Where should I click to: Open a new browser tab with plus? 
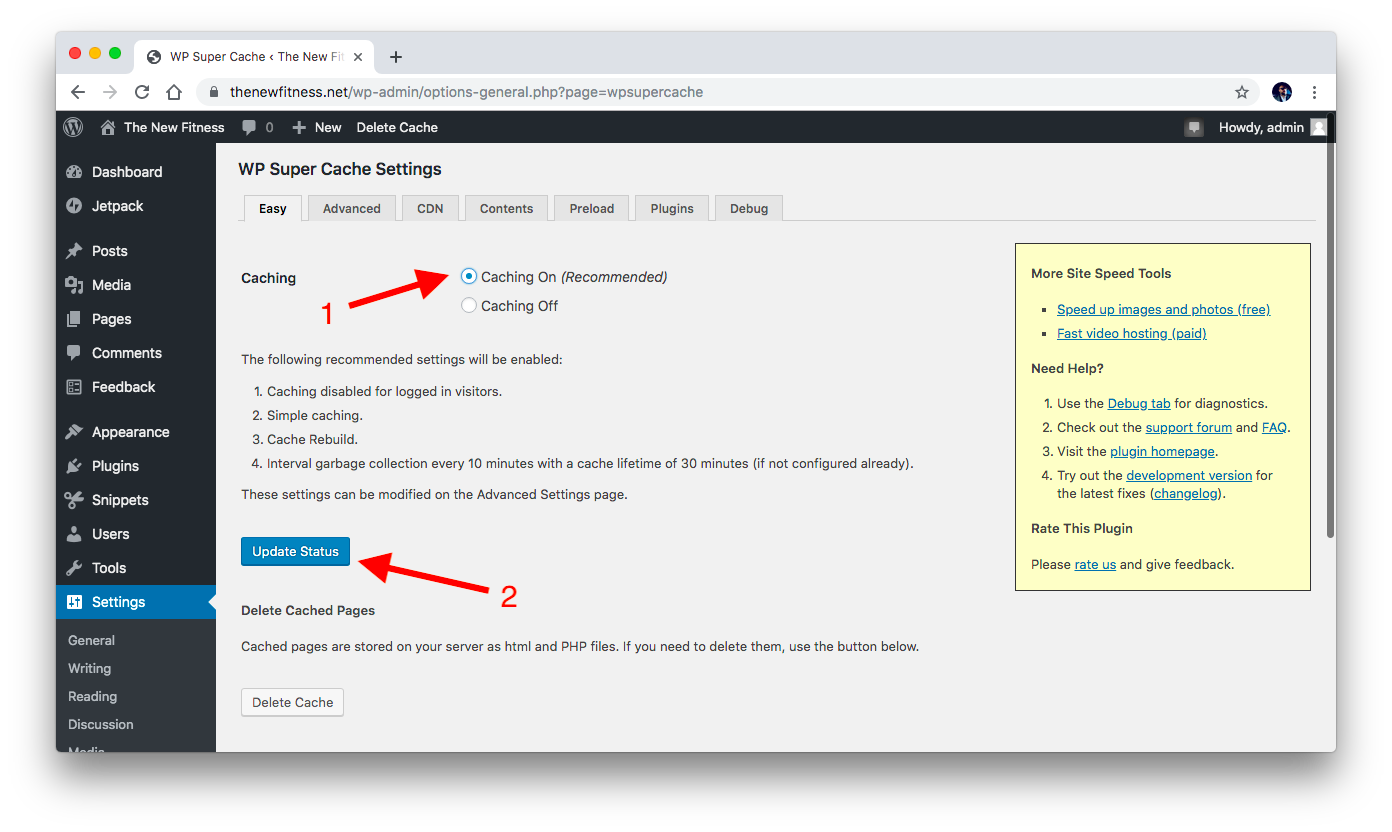[396, 57]
